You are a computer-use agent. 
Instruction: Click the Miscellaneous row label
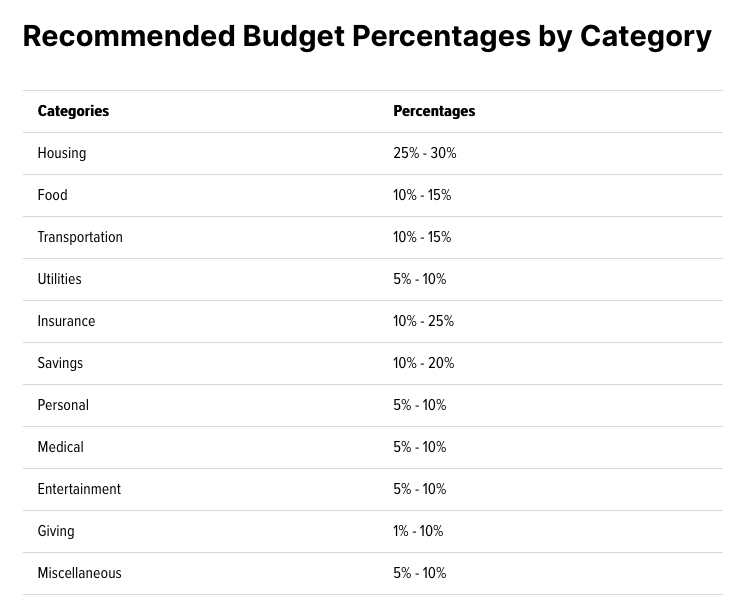click(x=79, y=573)
